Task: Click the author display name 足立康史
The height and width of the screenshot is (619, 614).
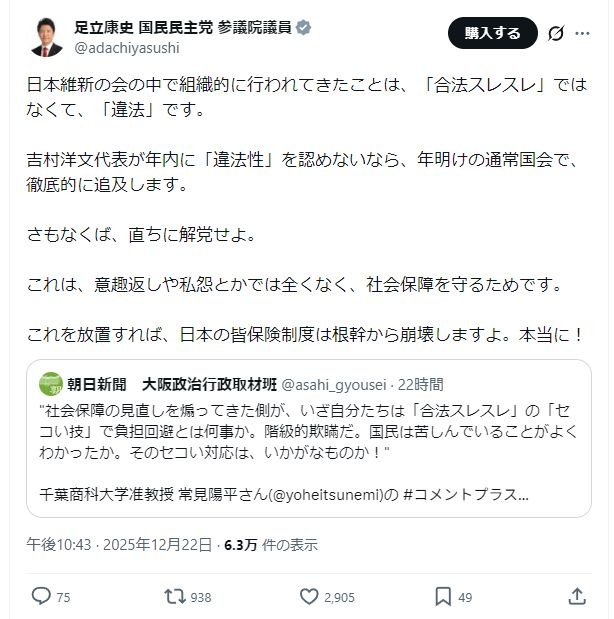Action: point(104,27)
